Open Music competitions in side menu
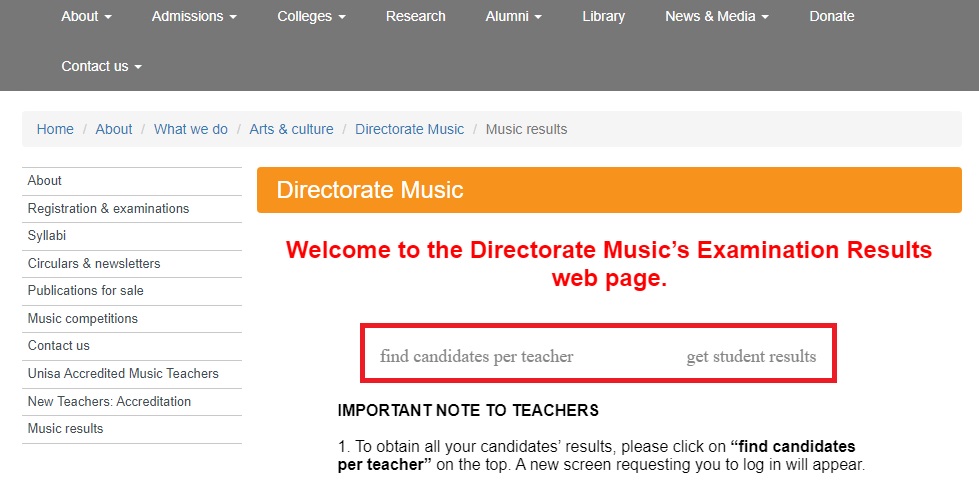This screenshot has width=979, height=482. pos(82,319)
